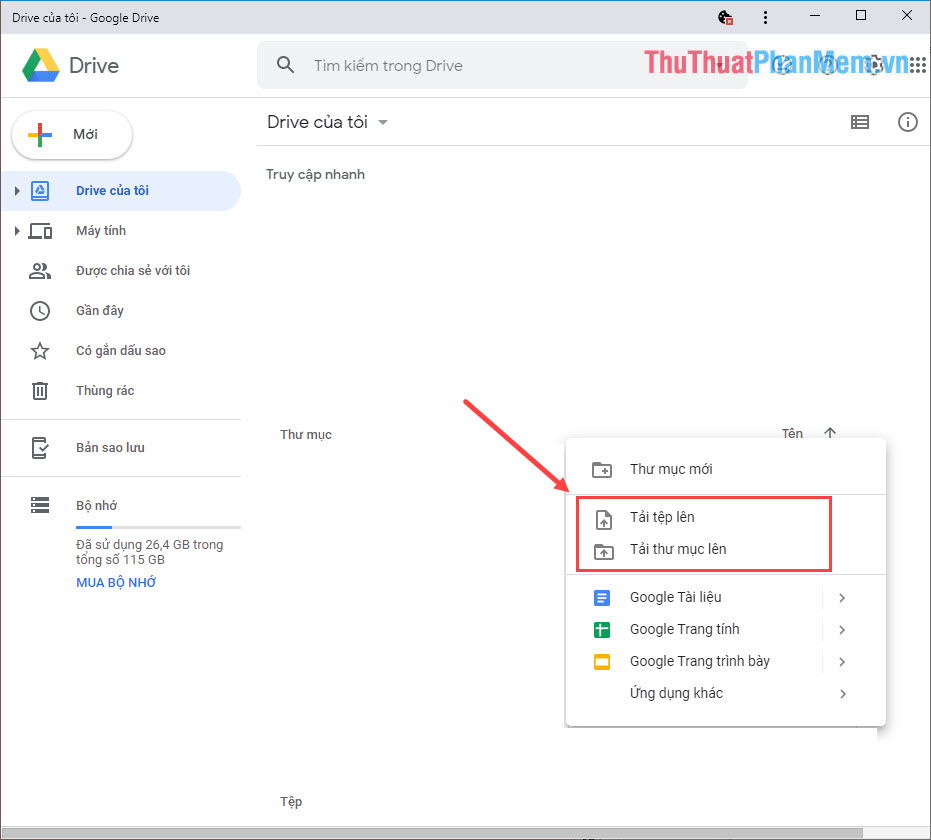Click the search magnifier icon
The image size is (931, 840).
tap(285, 64)
